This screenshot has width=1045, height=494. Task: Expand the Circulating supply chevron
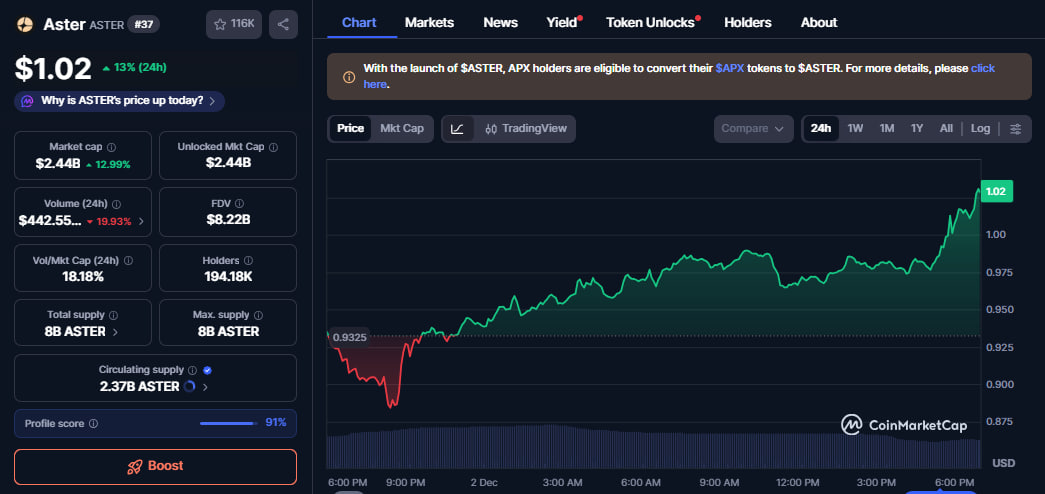click(x=205, y=386)
